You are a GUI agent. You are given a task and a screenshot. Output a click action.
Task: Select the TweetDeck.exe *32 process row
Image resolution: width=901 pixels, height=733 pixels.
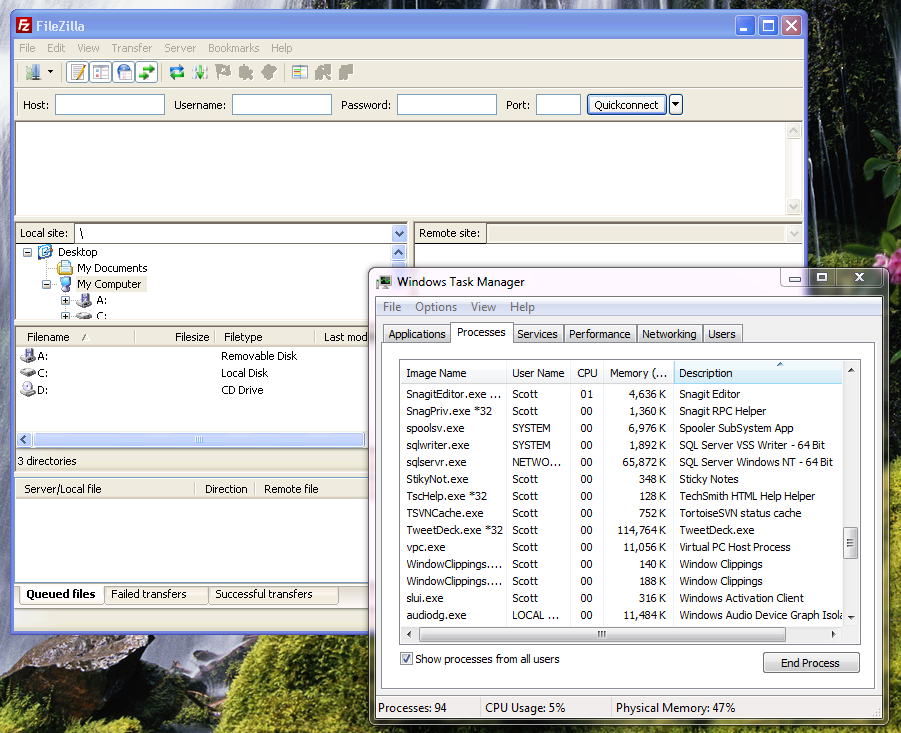(621, 530)
